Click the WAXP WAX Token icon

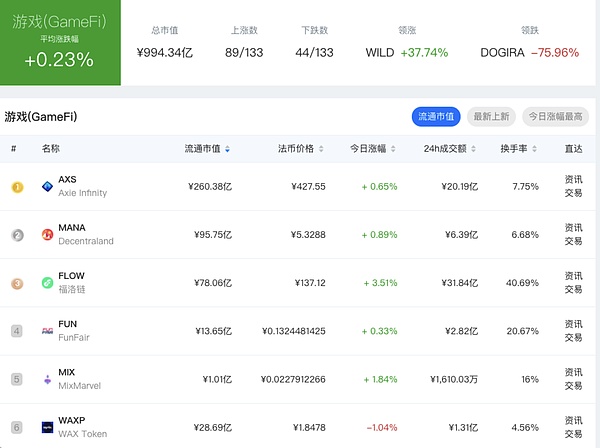pyautogui.click(x=47, y=427)
